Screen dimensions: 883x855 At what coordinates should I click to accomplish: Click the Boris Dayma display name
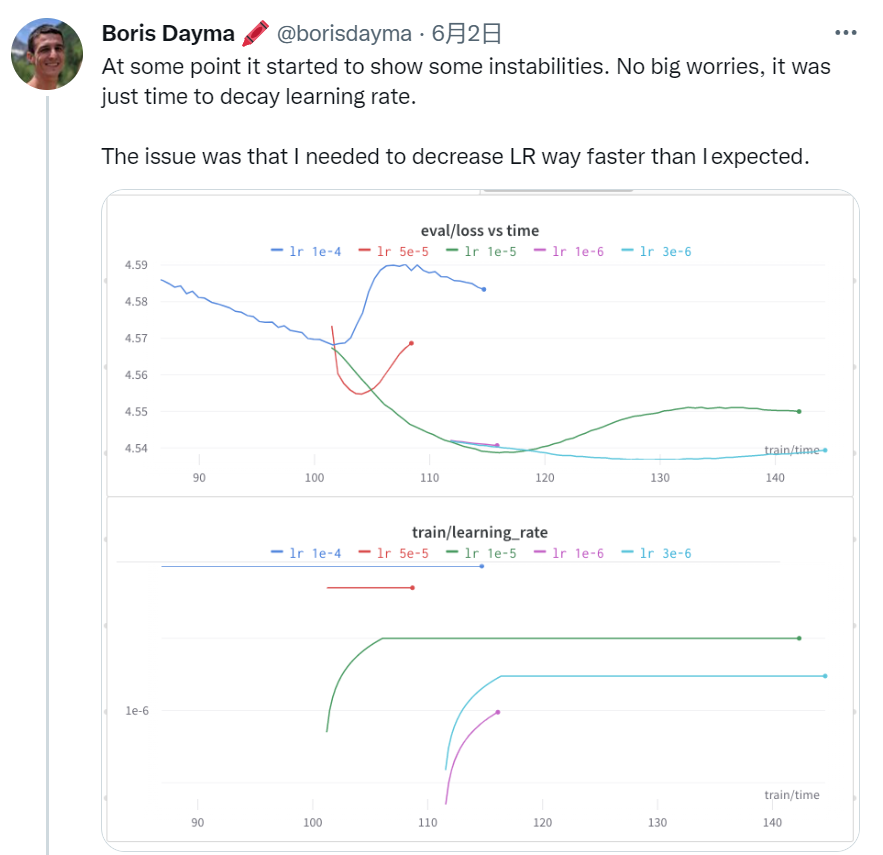tap(168, 34)
